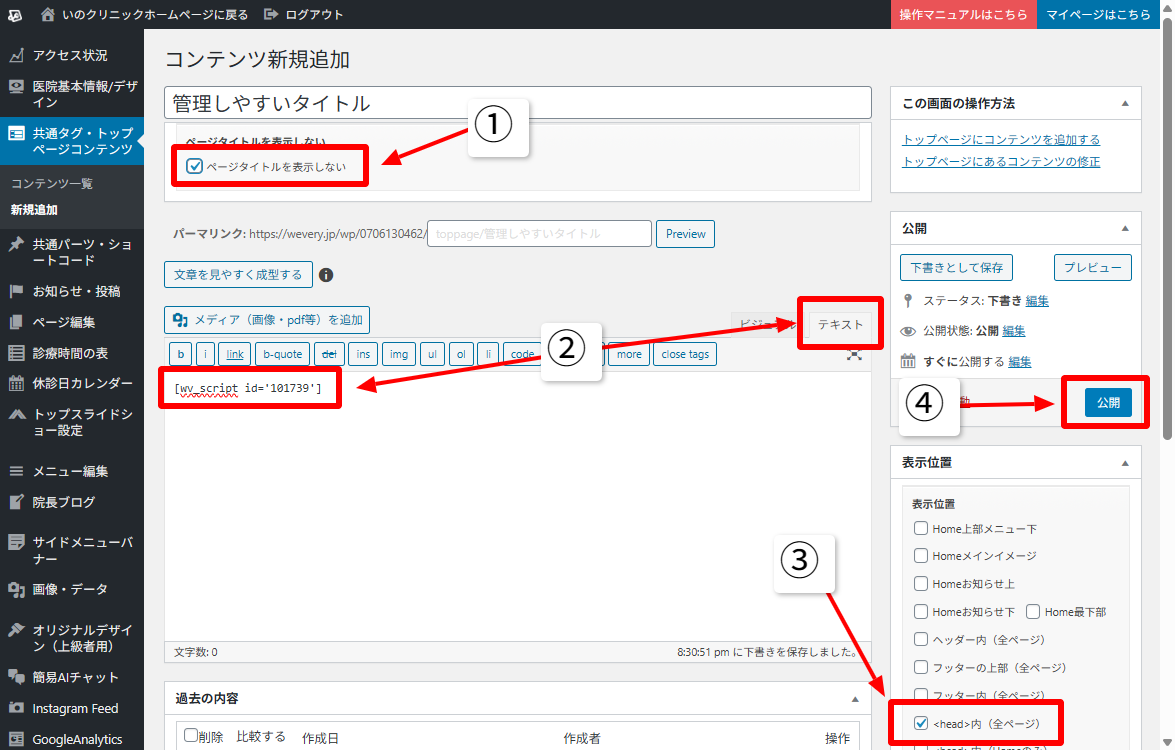
Task: Collapse the 公開 panel with its arrow
Action: point(1125,228)
